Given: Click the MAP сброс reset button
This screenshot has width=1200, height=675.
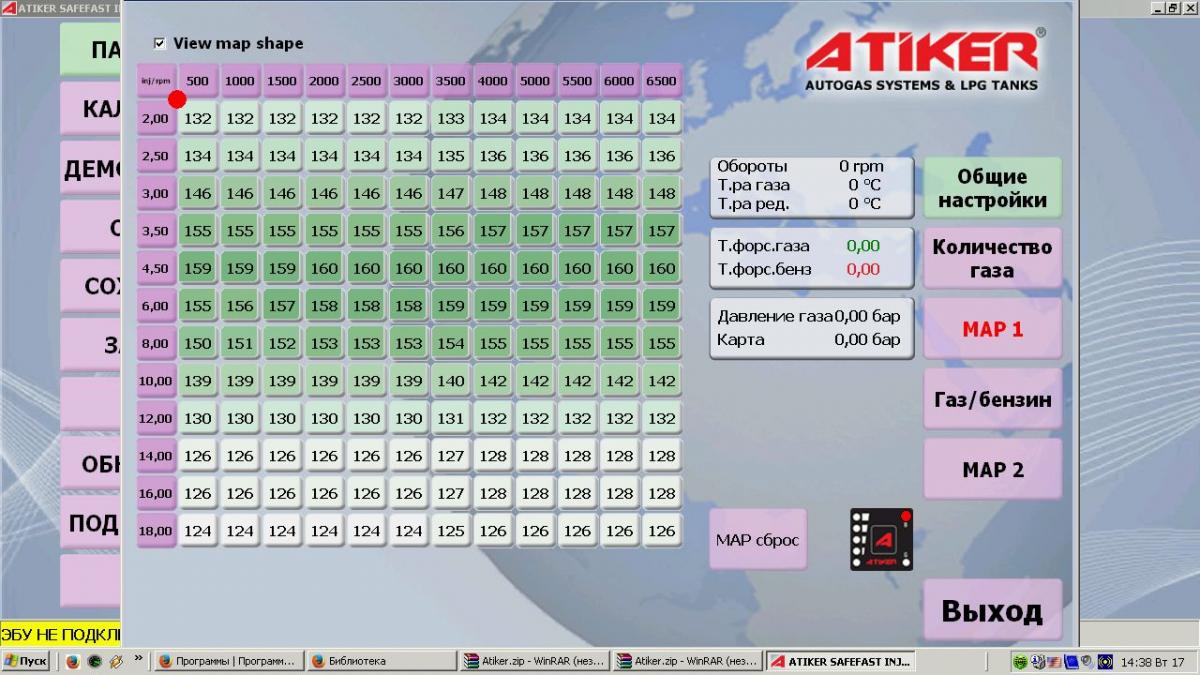Looking at the screenshot, I should click(x=758, y=540).
